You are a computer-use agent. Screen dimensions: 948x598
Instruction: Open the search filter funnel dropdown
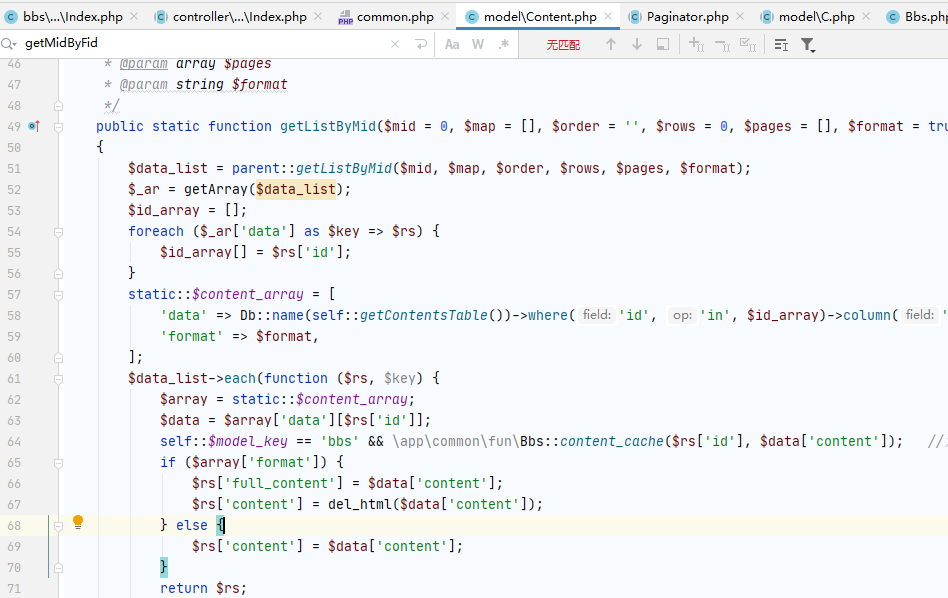tap(808, 45)
